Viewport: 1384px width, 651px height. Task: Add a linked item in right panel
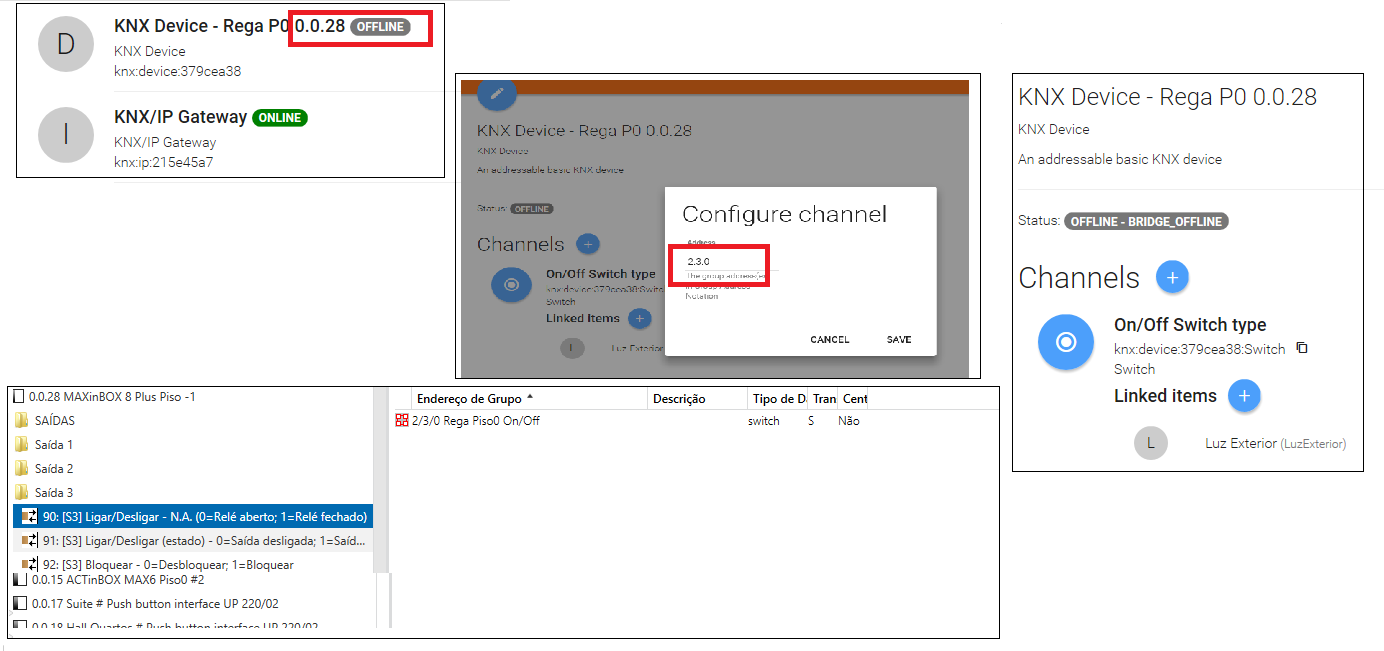tap(1244, 396)
